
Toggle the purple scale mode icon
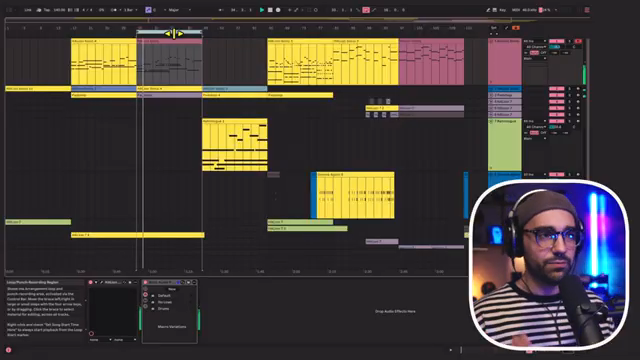148,10
